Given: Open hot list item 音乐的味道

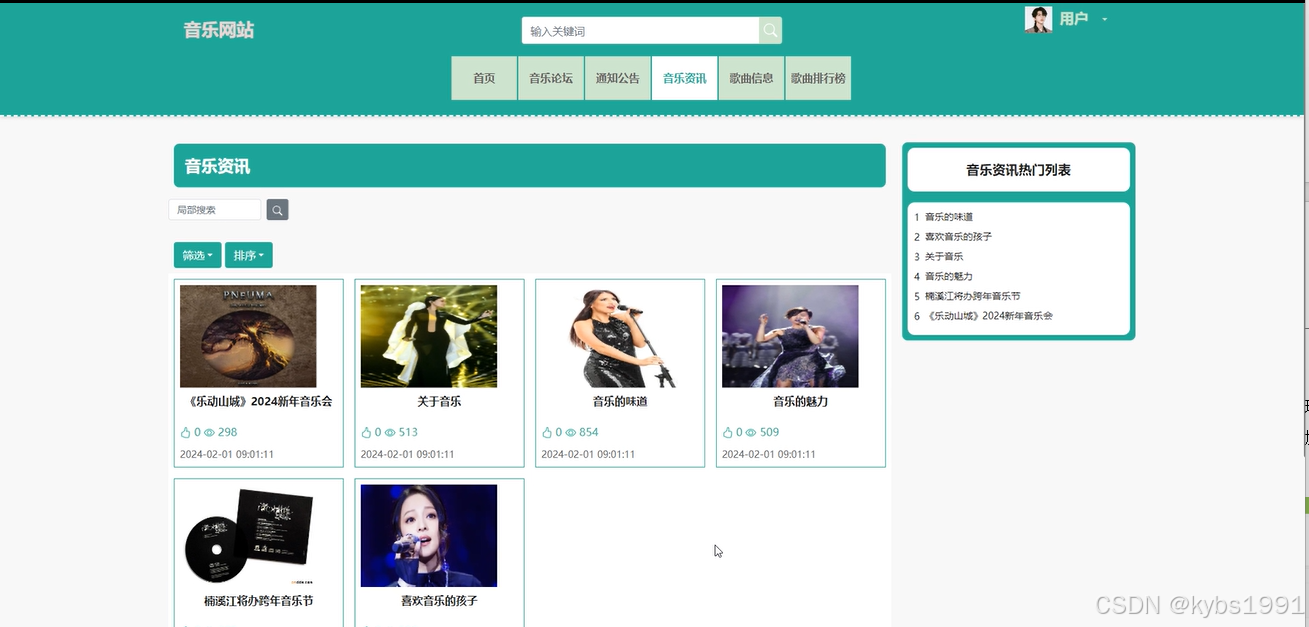Looking at the screenshot, I should (949, 217).
